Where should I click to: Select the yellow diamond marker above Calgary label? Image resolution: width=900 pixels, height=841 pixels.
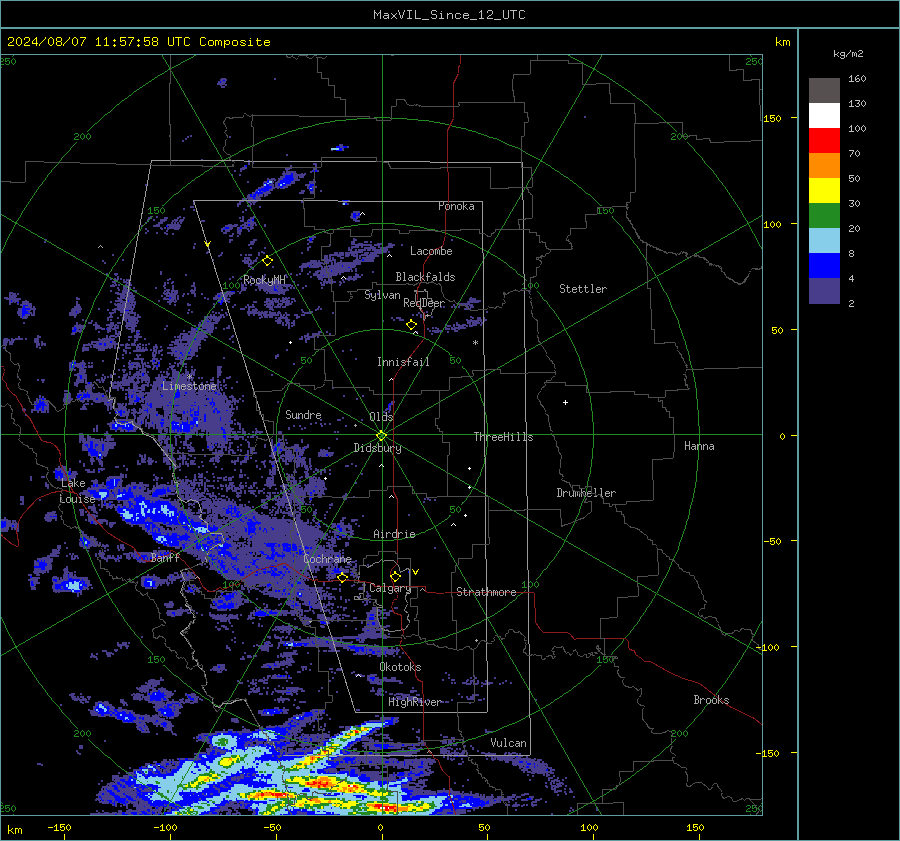[x=395, y=576]
